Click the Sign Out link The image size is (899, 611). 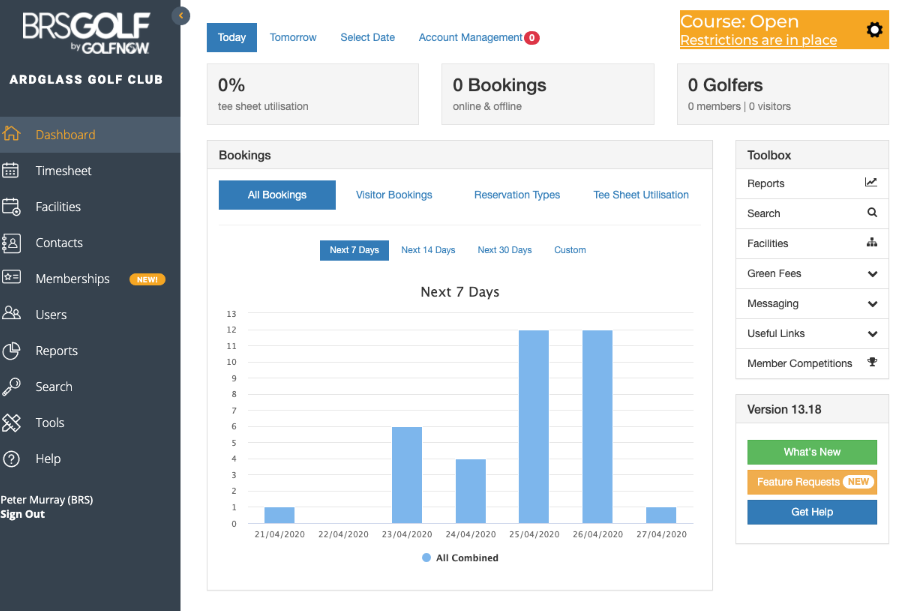[22, 514]
